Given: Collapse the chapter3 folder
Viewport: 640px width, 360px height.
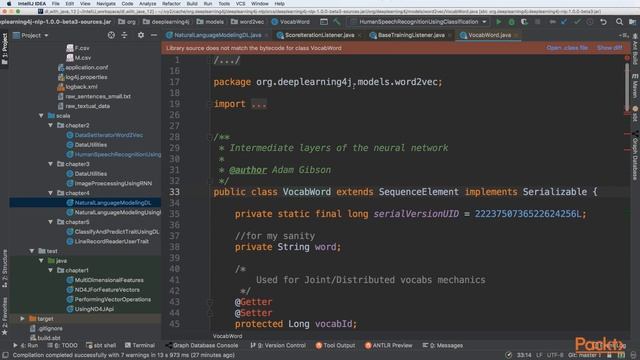Looking at the screenshot, I should (x=51, y=164).
